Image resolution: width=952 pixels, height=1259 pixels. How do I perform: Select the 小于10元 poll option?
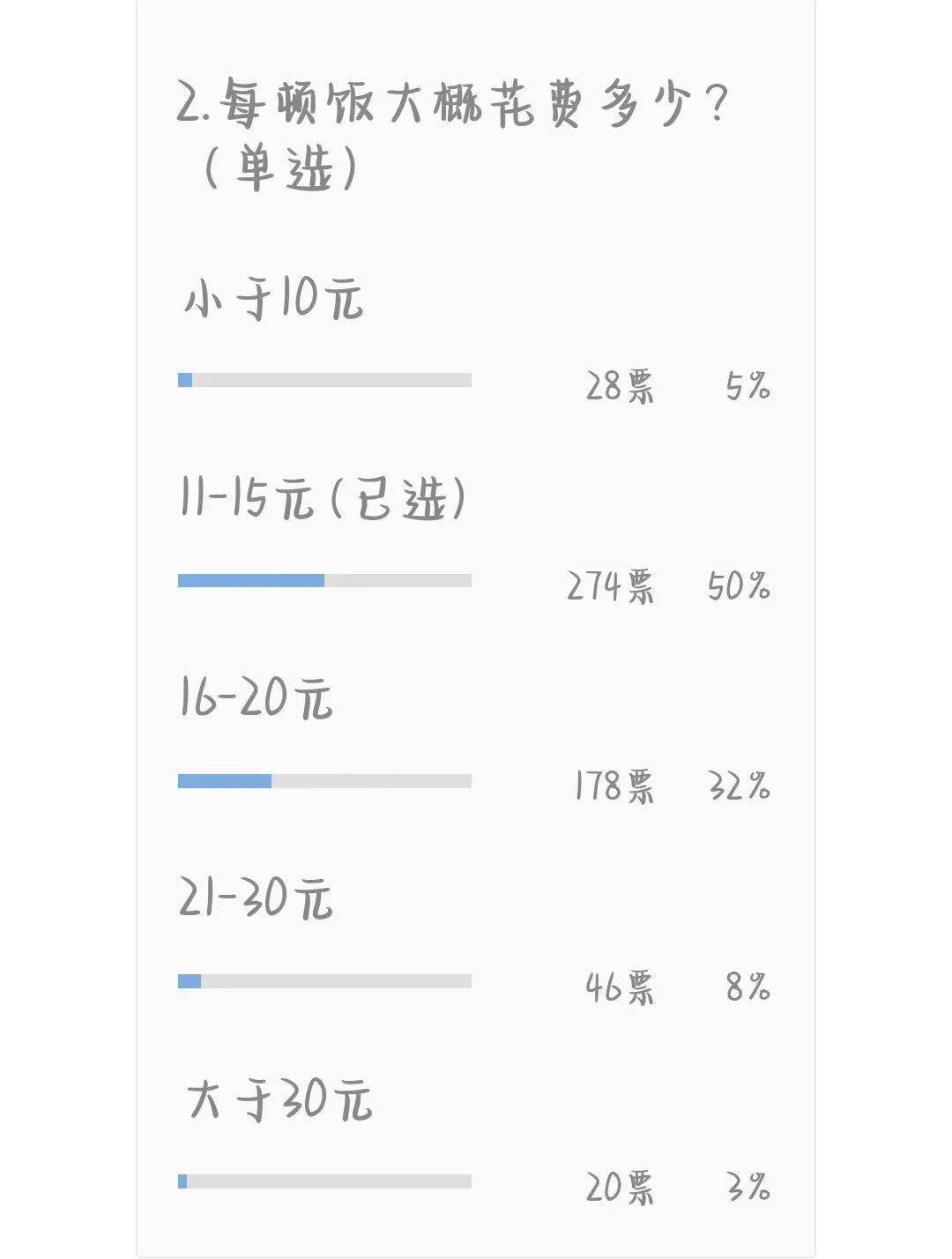pyautogui.click(x=273, y=301)
